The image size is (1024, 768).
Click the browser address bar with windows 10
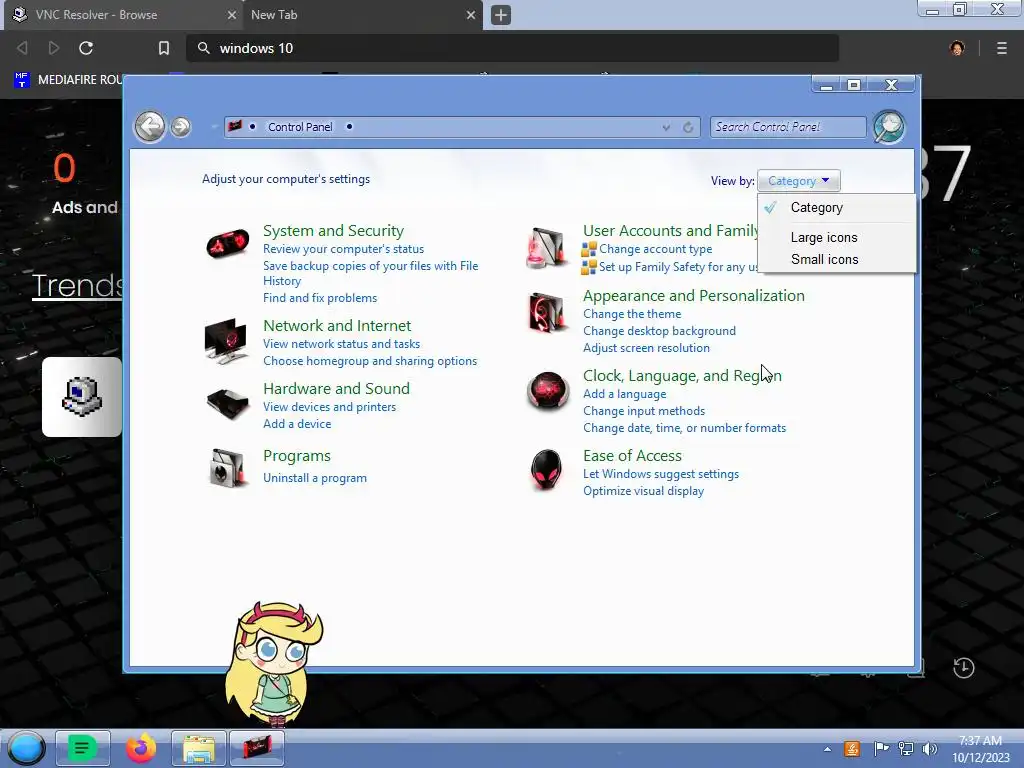(512, 48)
